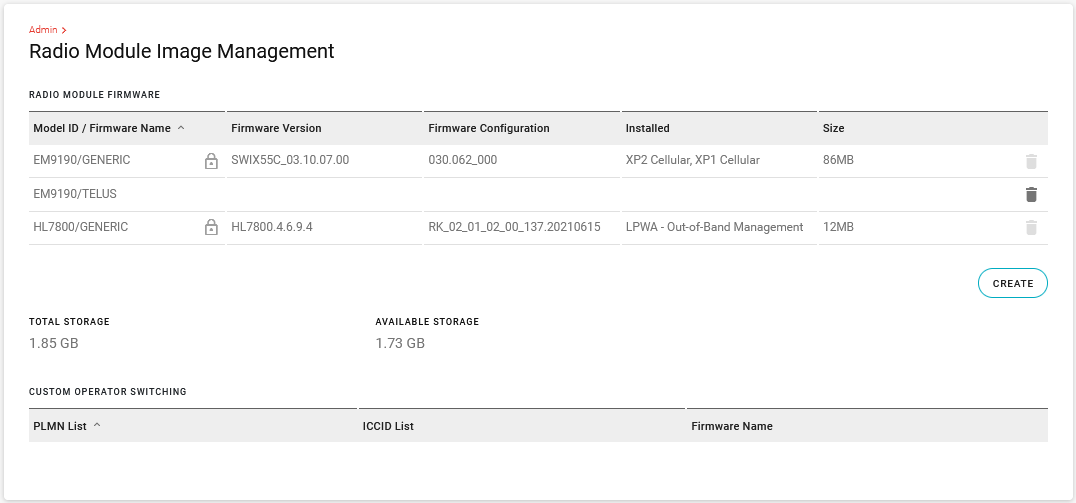Image resolution: width=1076 pixels, height=503 pixels.
Task: Click Firmware Name header in operator switching table
Action: point(732,426)
